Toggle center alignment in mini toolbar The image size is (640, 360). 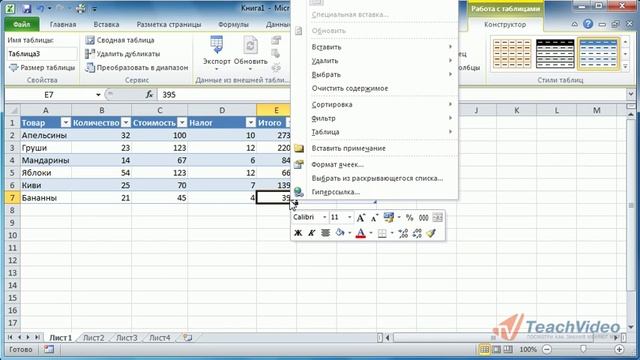(325, 233)
